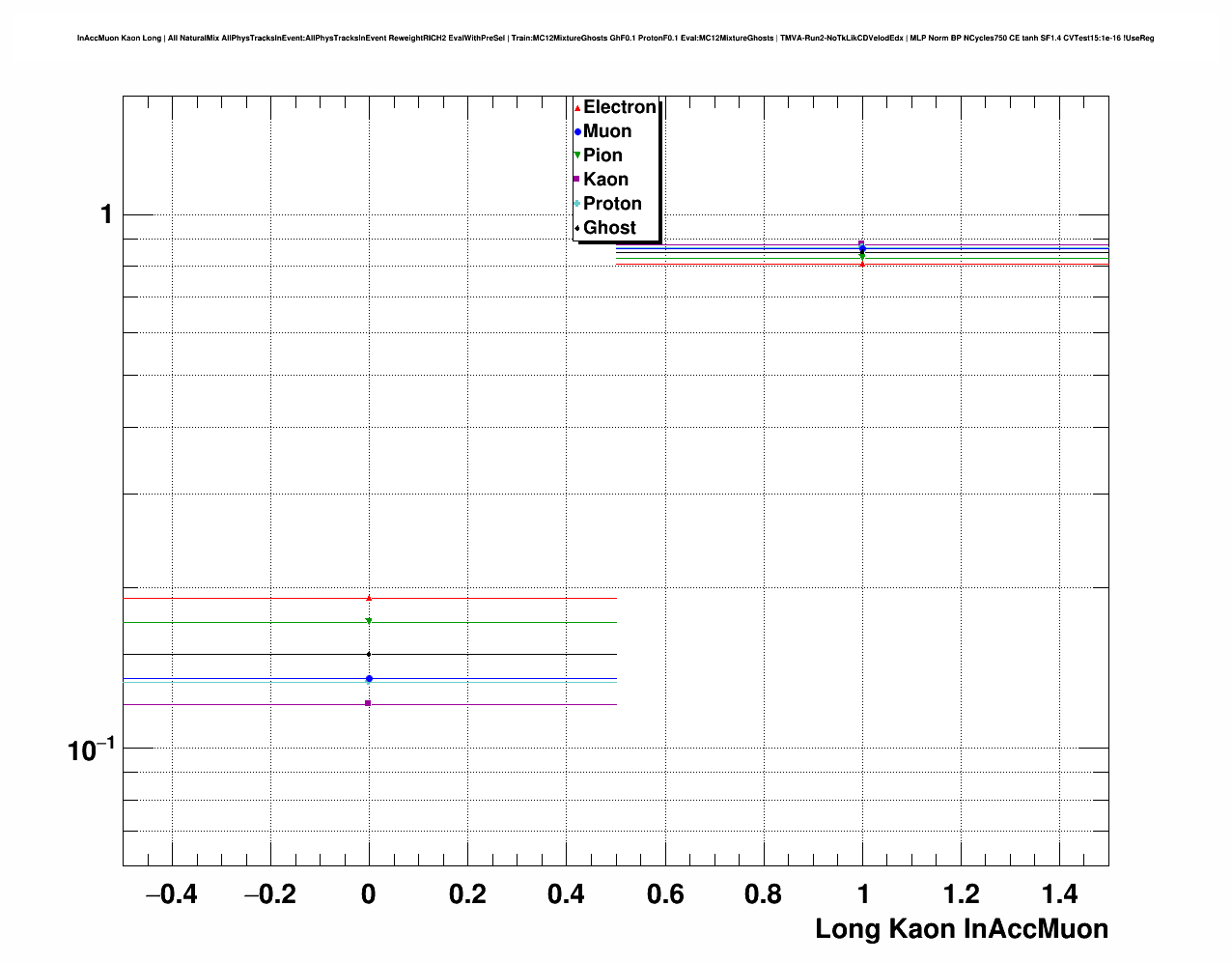The height and width of the screenshot is (962, 1232).
Task: Click the y-axis label 10⁻¹
Action: (91, 749)
